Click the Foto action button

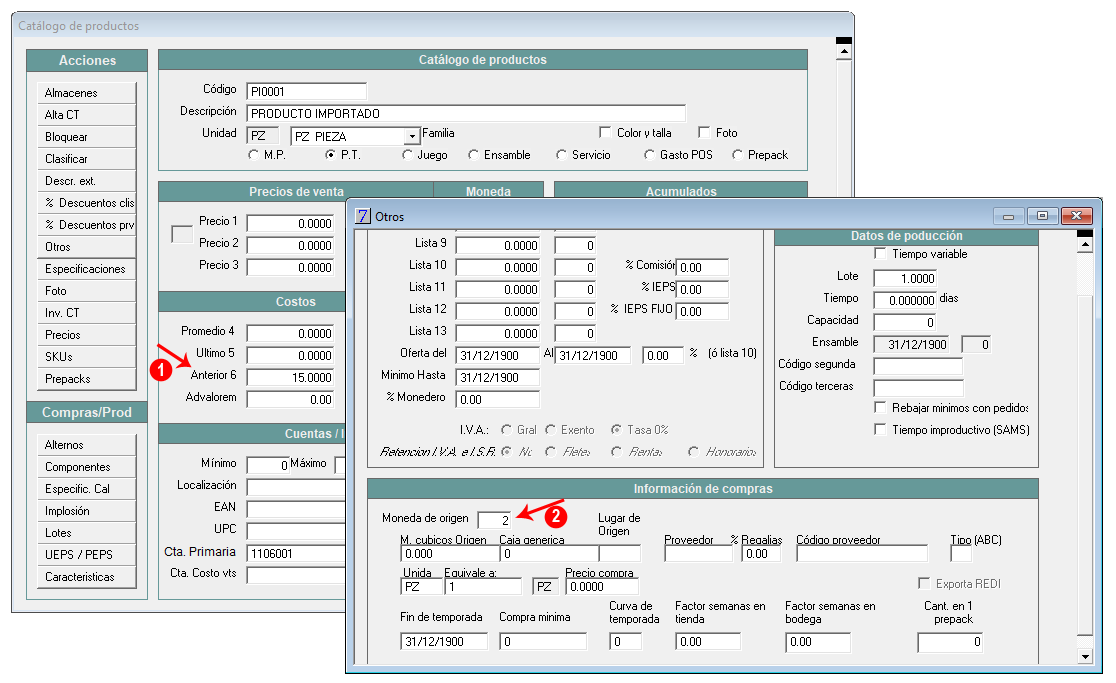tap(86, 292)
